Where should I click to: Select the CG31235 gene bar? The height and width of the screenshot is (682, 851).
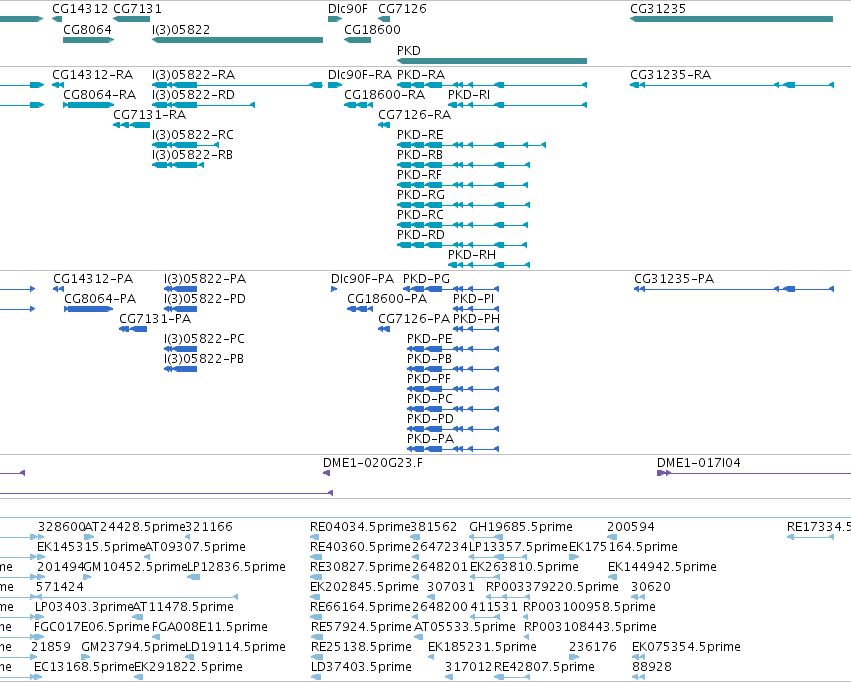[x=731, y=19]
